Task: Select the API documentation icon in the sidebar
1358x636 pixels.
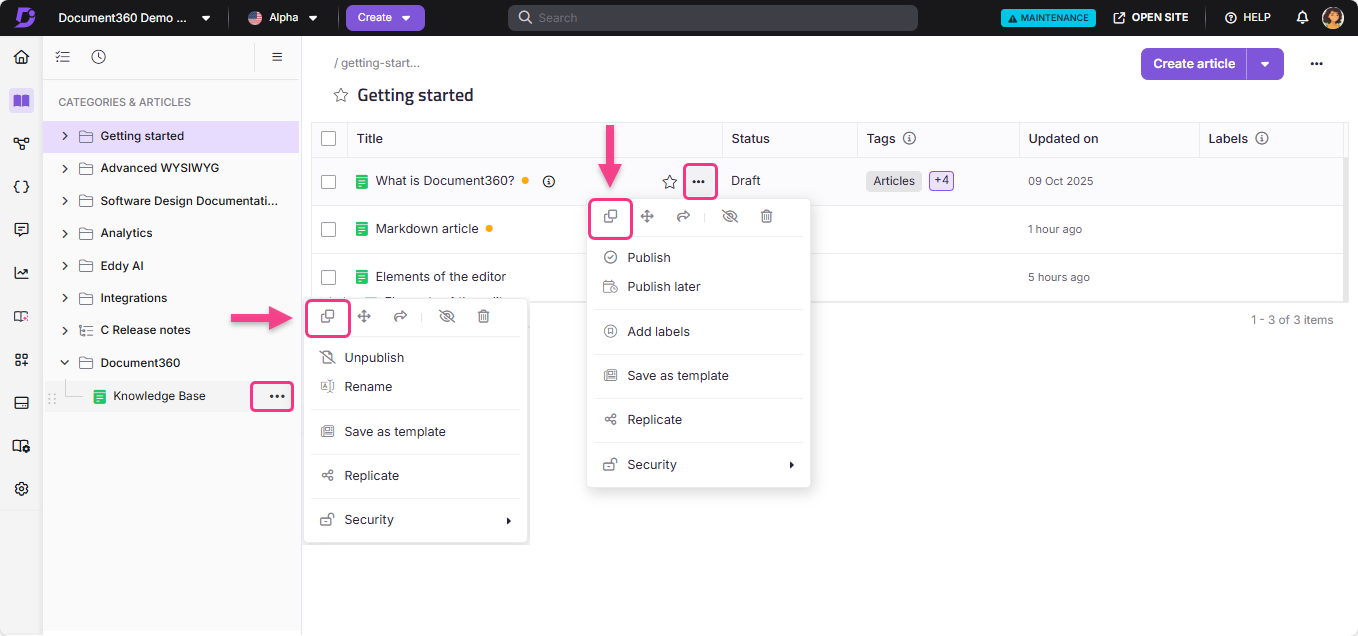Action: pyautogui.click(x=22, y=186)
